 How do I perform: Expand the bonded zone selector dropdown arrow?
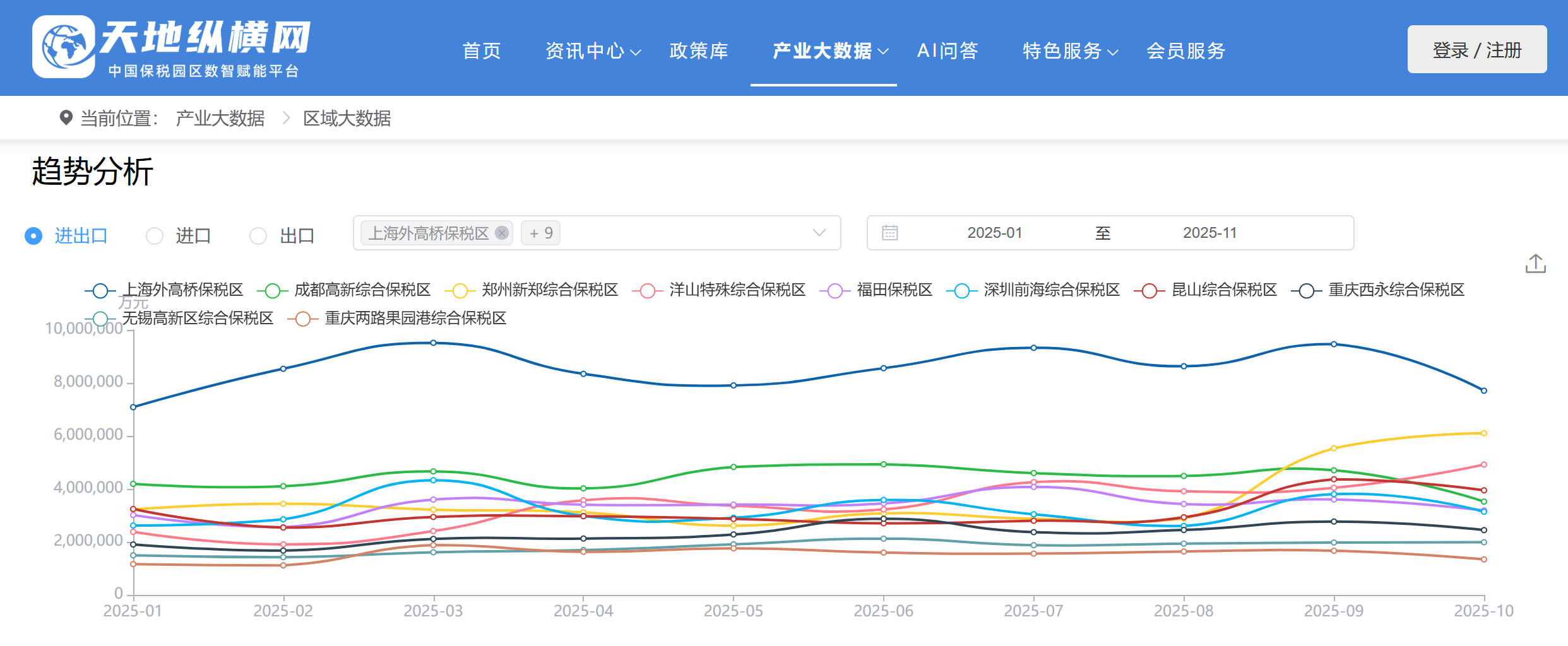pos(819,233)
